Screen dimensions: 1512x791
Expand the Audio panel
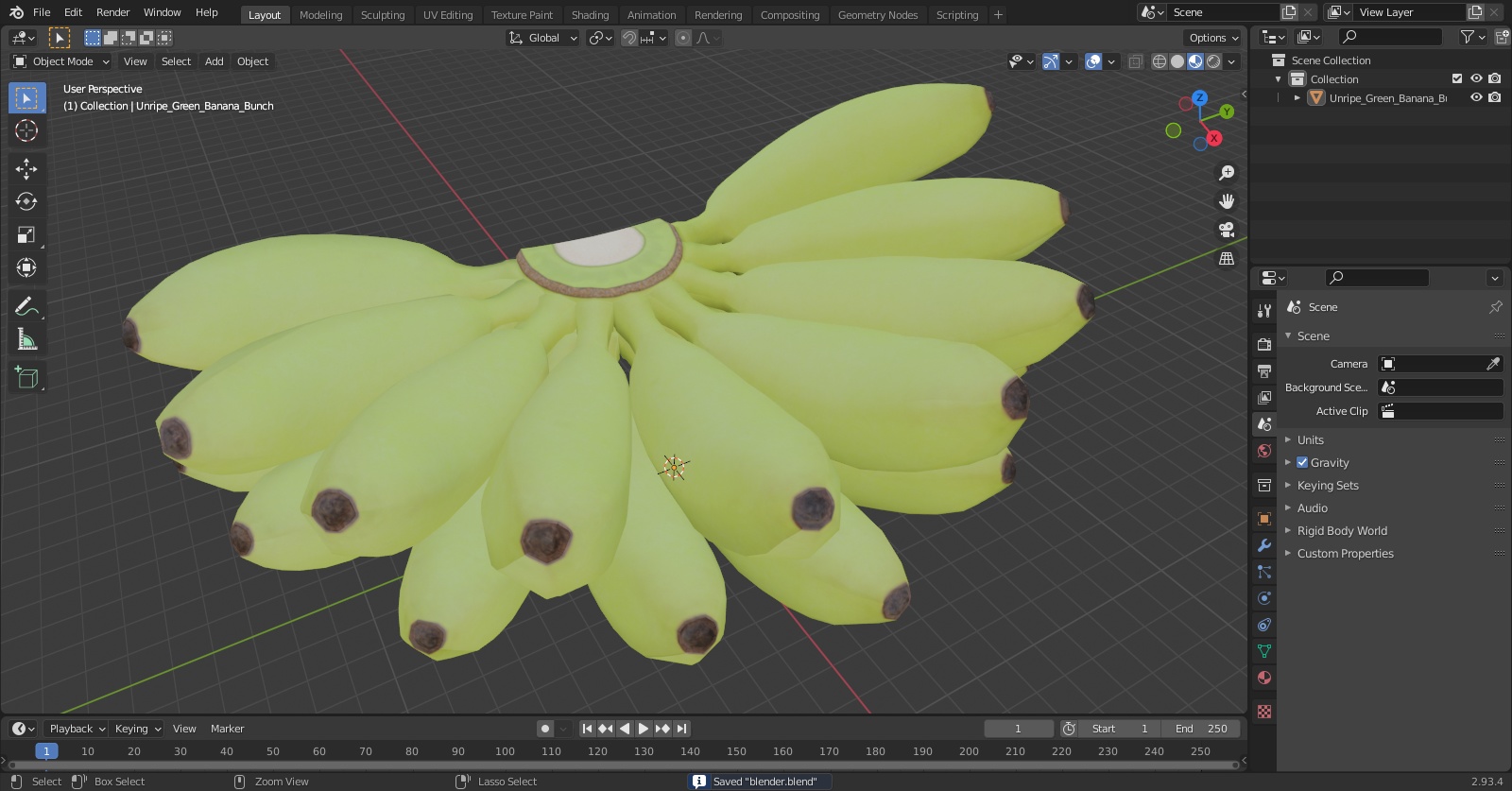click(x=1312, y=508)
